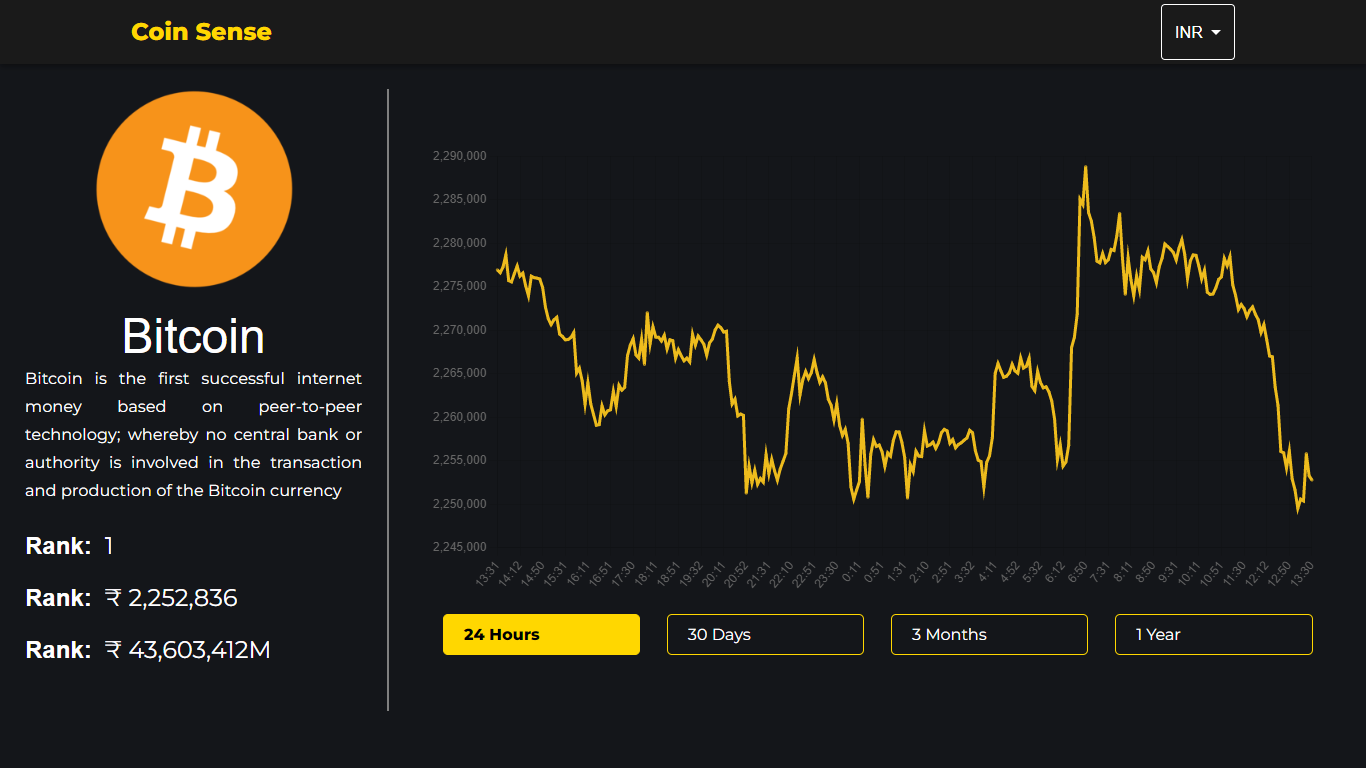
Task: Show the 3 Months price chart
Action: (x=989, y=635)
